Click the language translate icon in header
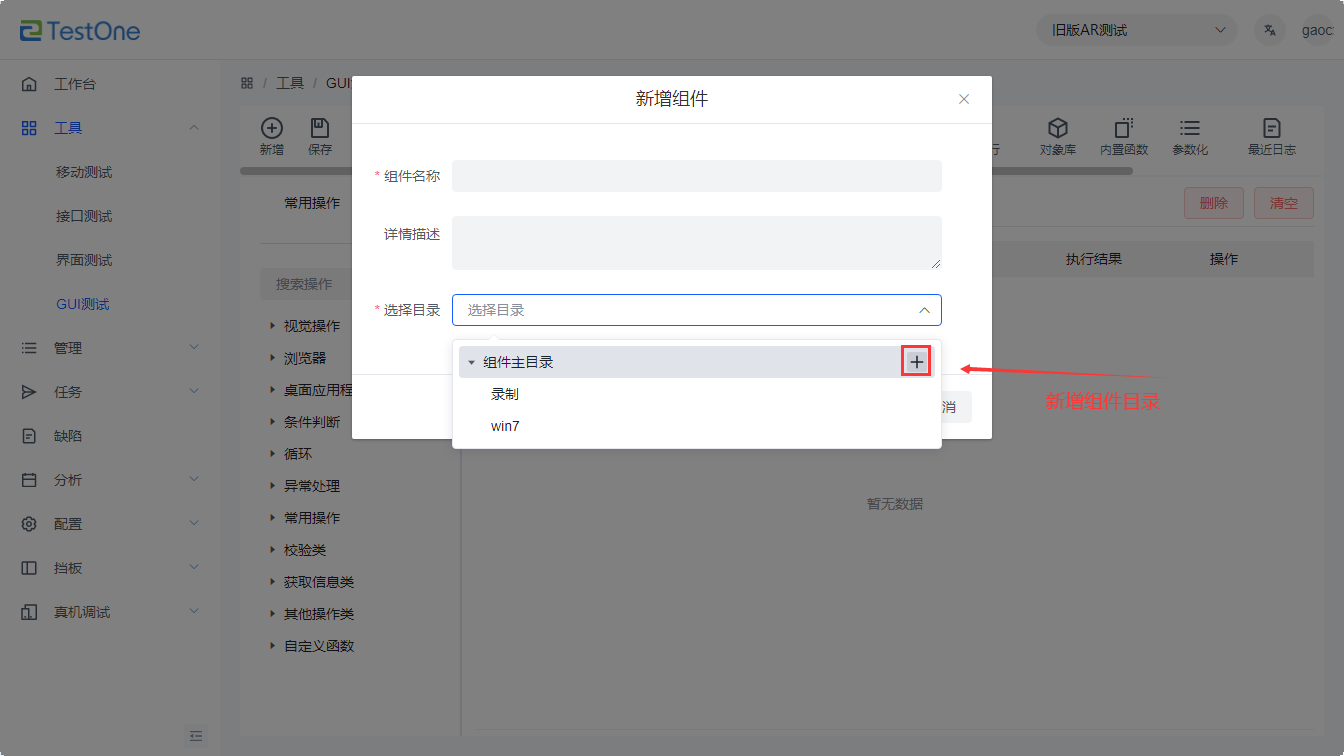 (1270, 30)
